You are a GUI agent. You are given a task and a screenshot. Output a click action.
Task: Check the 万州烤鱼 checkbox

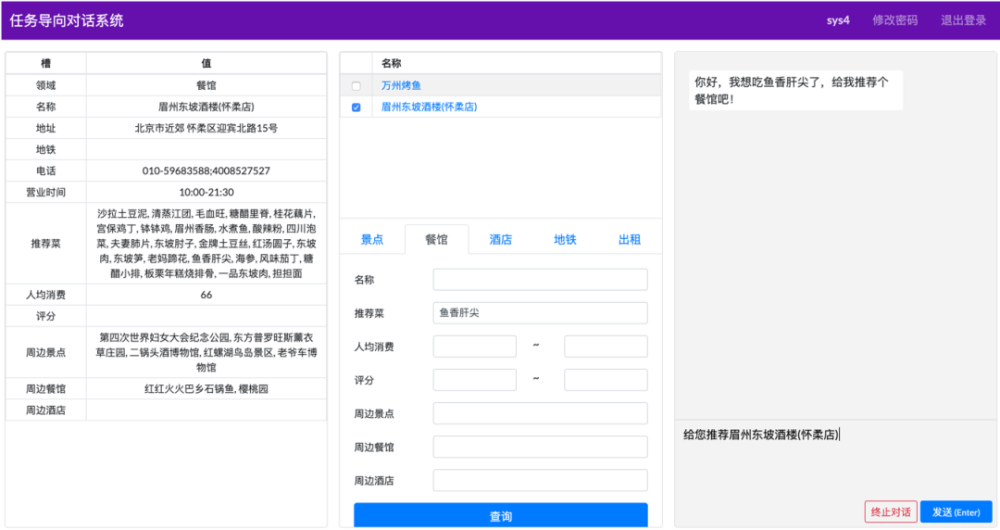coord(356,85)
